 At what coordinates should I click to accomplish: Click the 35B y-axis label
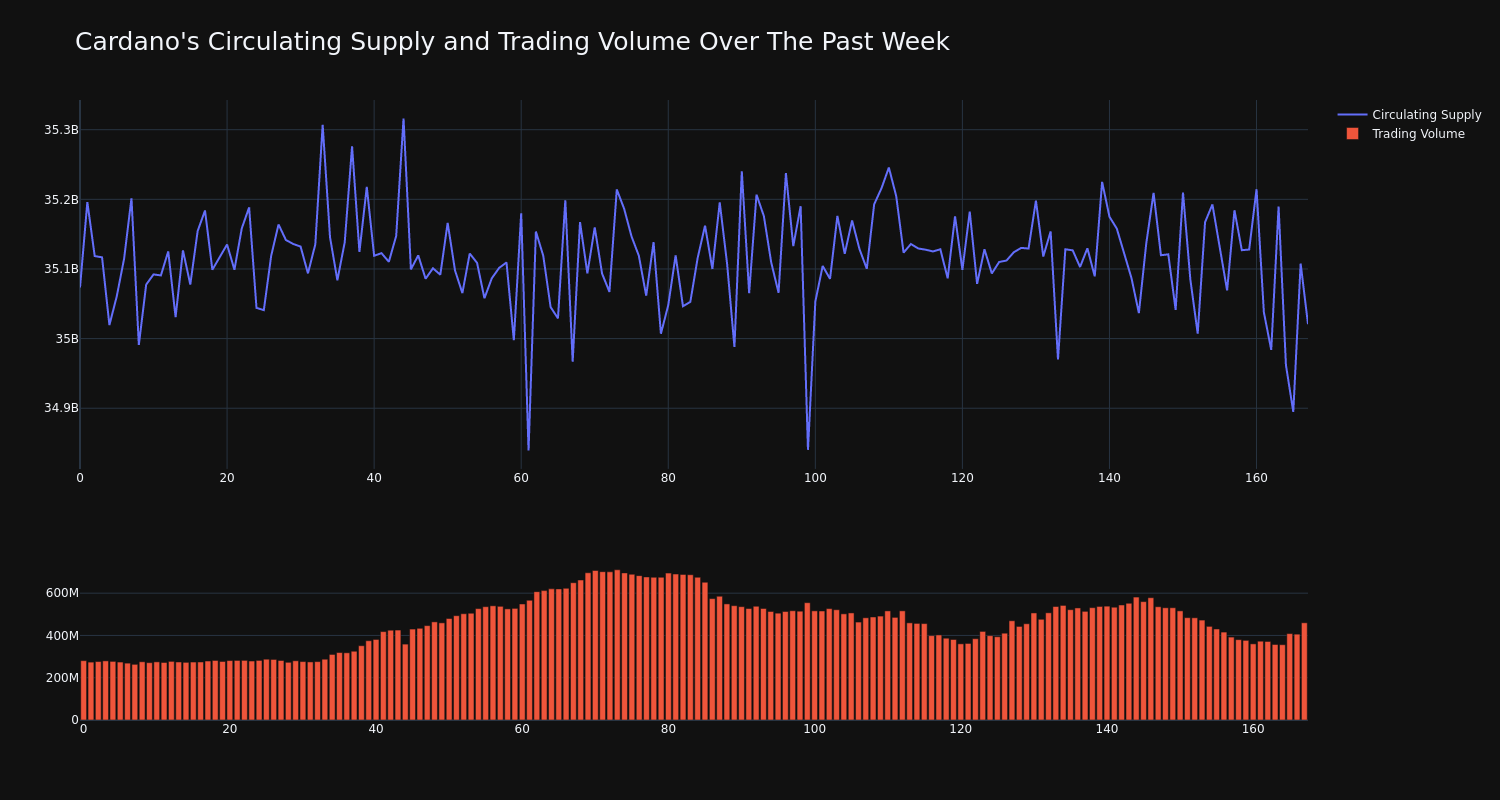click(67, 339)
